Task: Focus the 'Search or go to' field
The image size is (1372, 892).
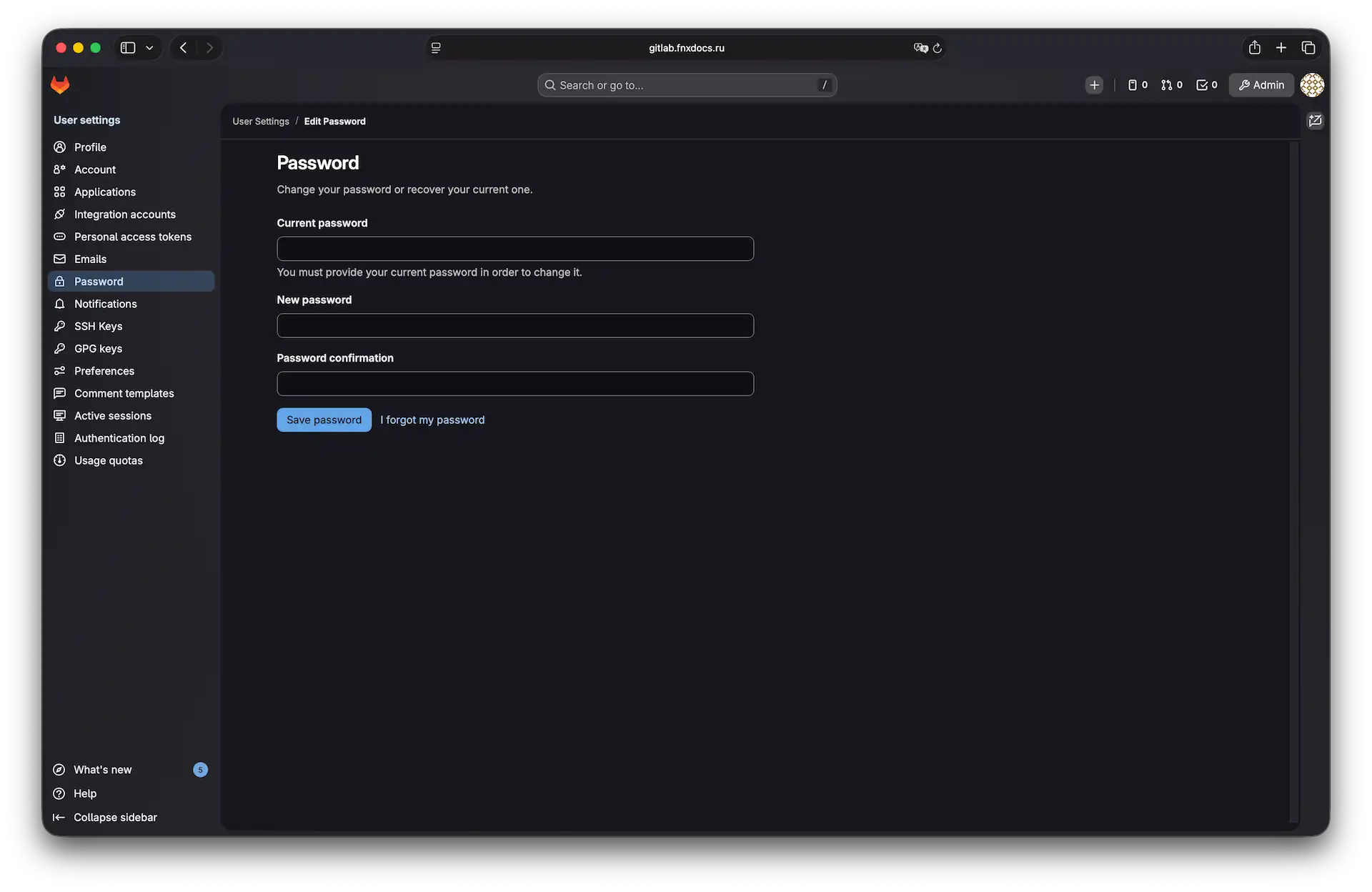Action: click(x=686, y=85)
